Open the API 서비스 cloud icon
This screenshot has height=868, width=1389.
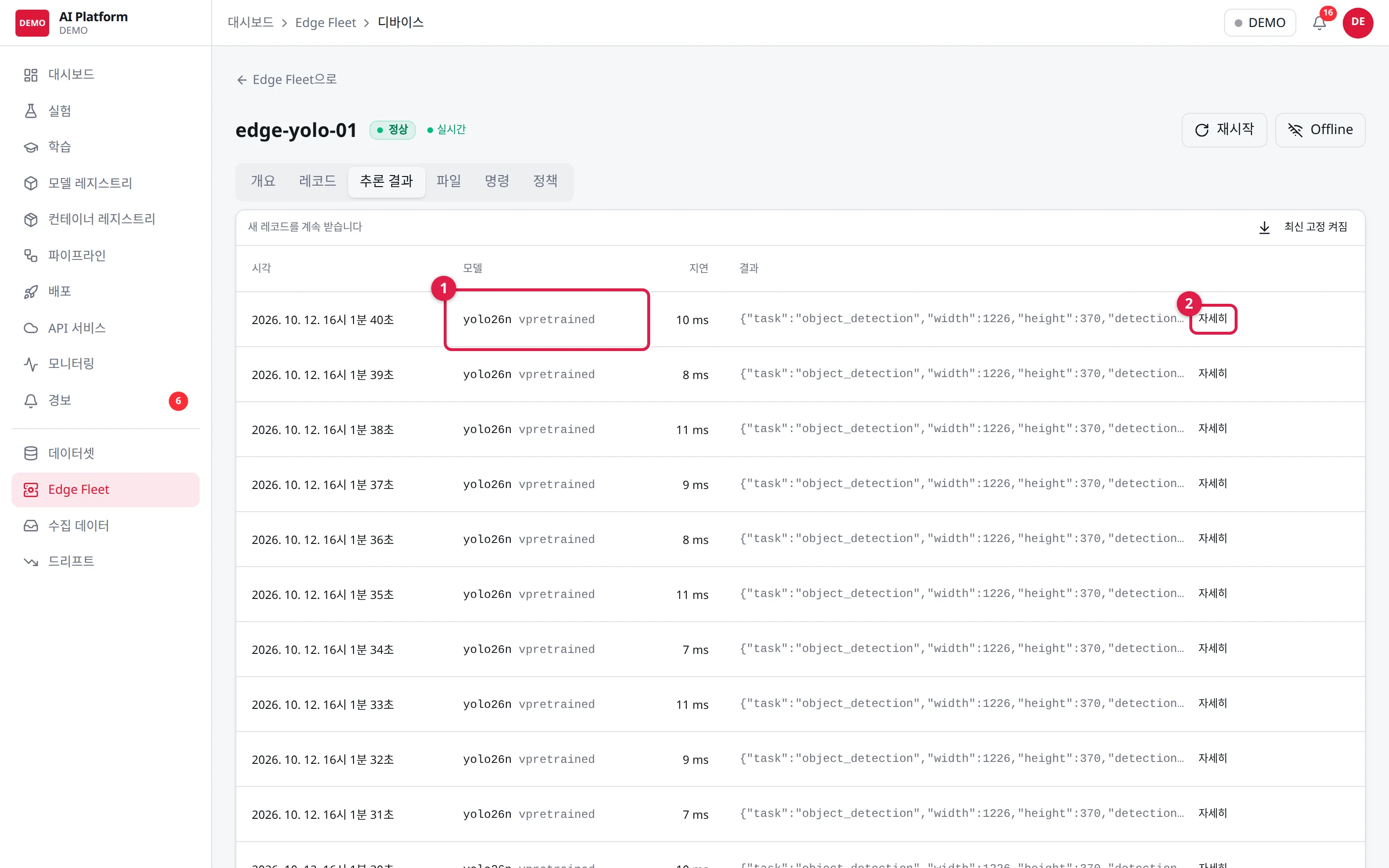tap(31, 328)
